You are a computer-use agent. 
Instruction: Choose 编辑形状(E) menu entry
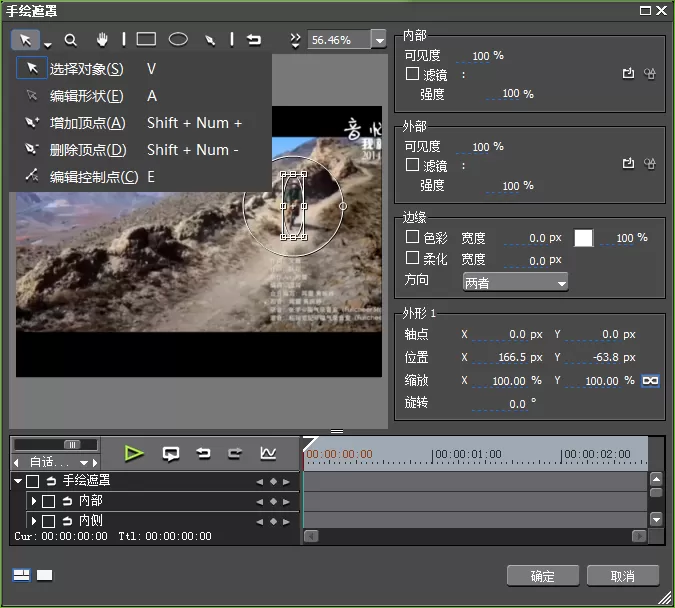pos(142,96)
